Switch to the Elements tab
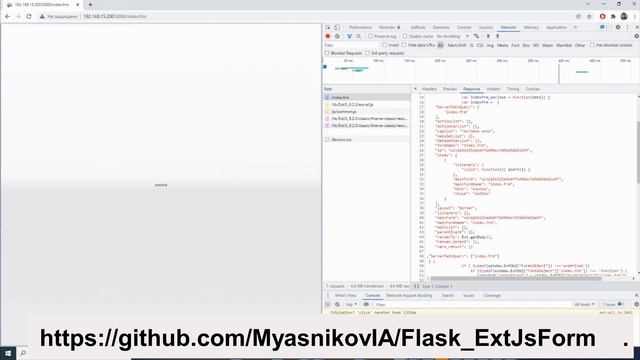Screen dimensions: 640x360 click(441, 27)
